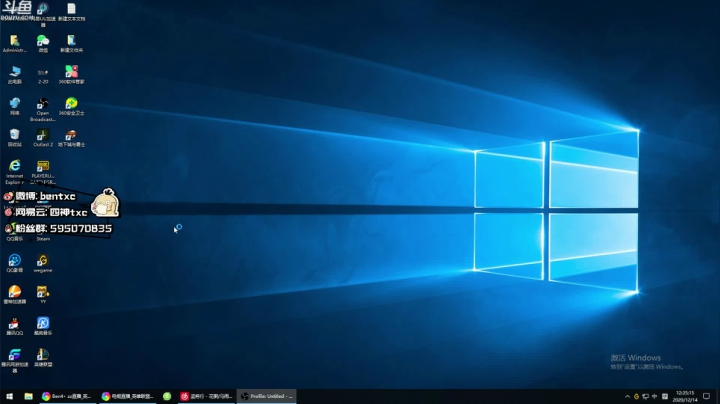Select the new text document (新建文本文档) file
The width and height of the screenshot is (720, 404).
[71, 12]
